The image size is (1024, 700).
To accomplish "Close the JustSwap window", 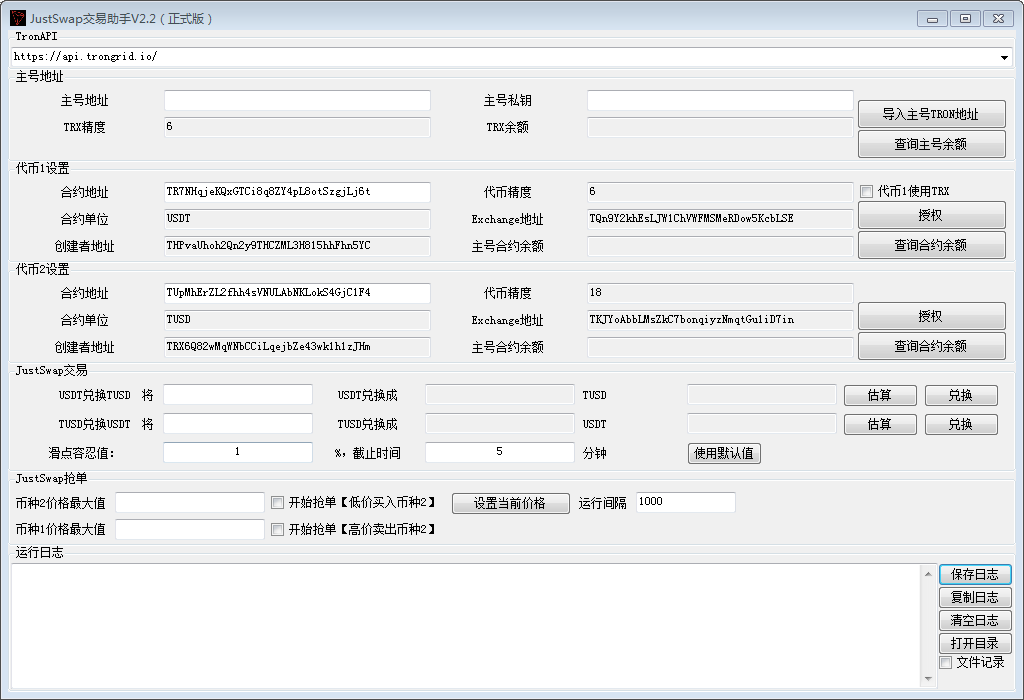I will (999, 19).
